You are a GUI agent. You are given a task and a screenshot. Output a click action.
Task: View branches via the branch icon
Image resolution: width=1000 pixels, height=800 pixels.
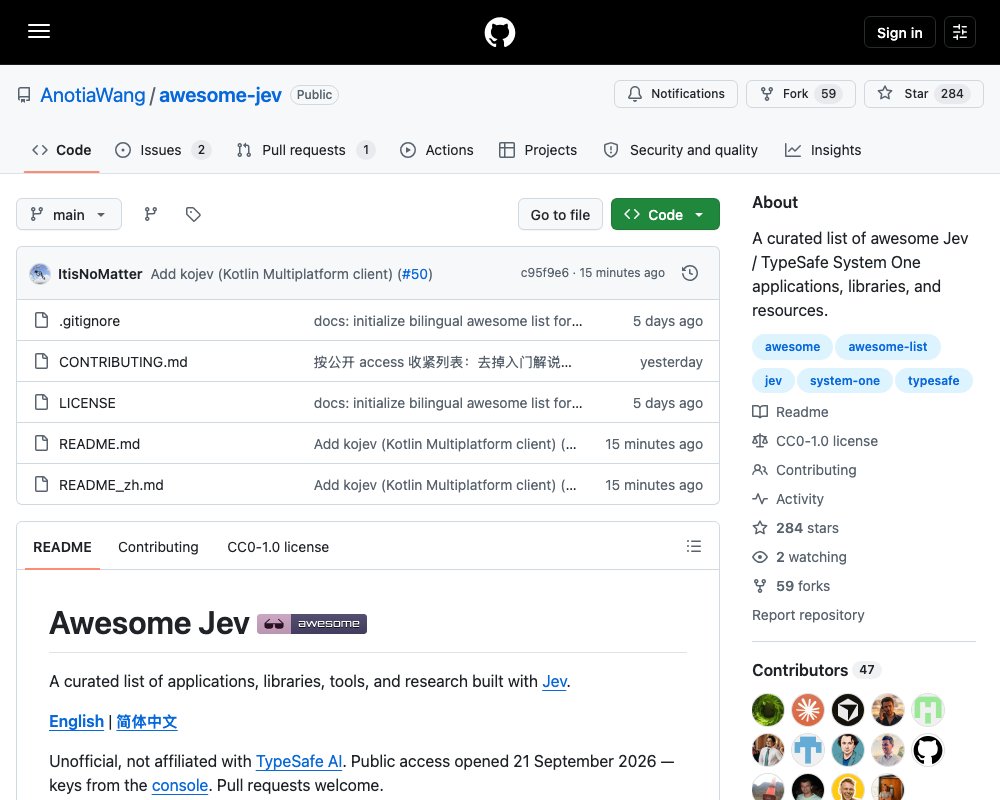point(151,214)
